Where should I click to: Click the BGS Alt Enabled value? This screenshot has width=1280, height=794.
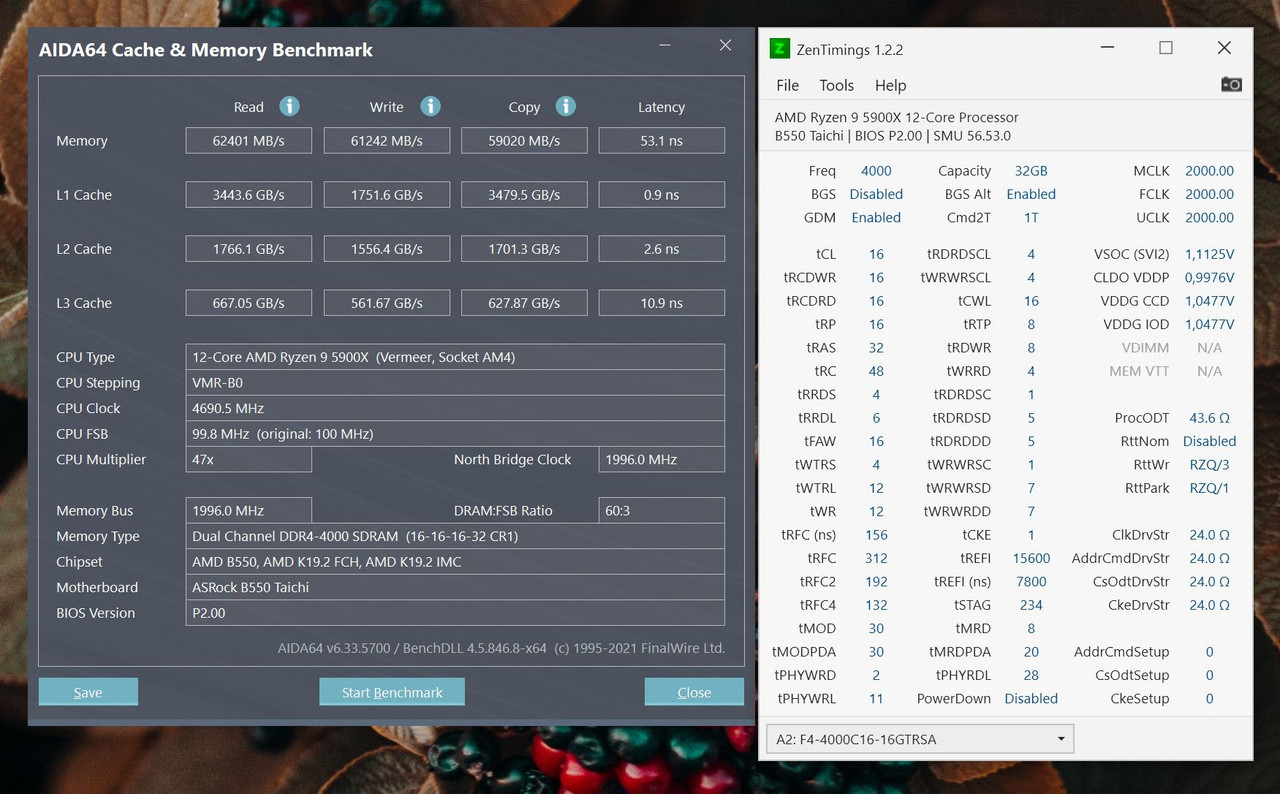tap(1031, 194)
